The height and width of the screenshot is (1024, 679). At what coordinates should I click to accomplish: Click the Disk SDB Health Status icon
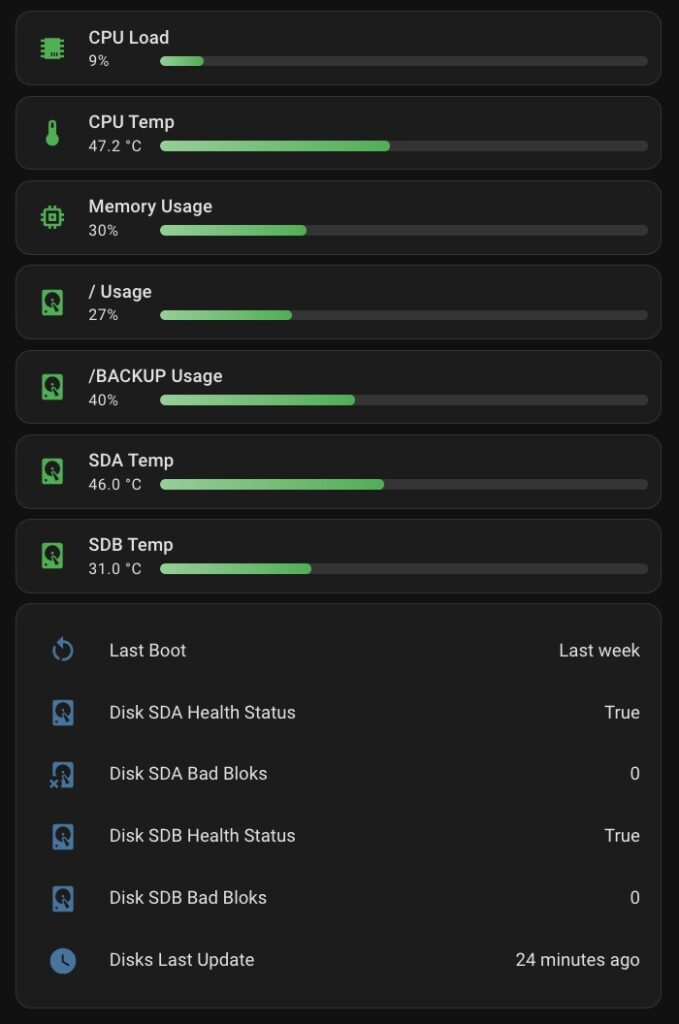pos(63,836)
